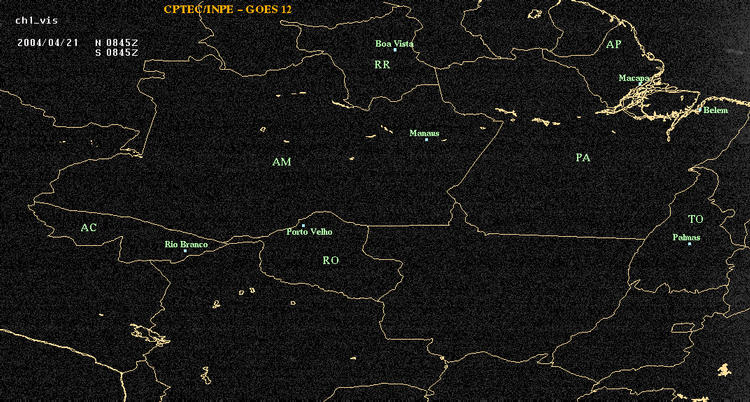Click the CPTEC/INPE - GOES 12 title
The image size is (750, 402).
click(x=228, y=9)
